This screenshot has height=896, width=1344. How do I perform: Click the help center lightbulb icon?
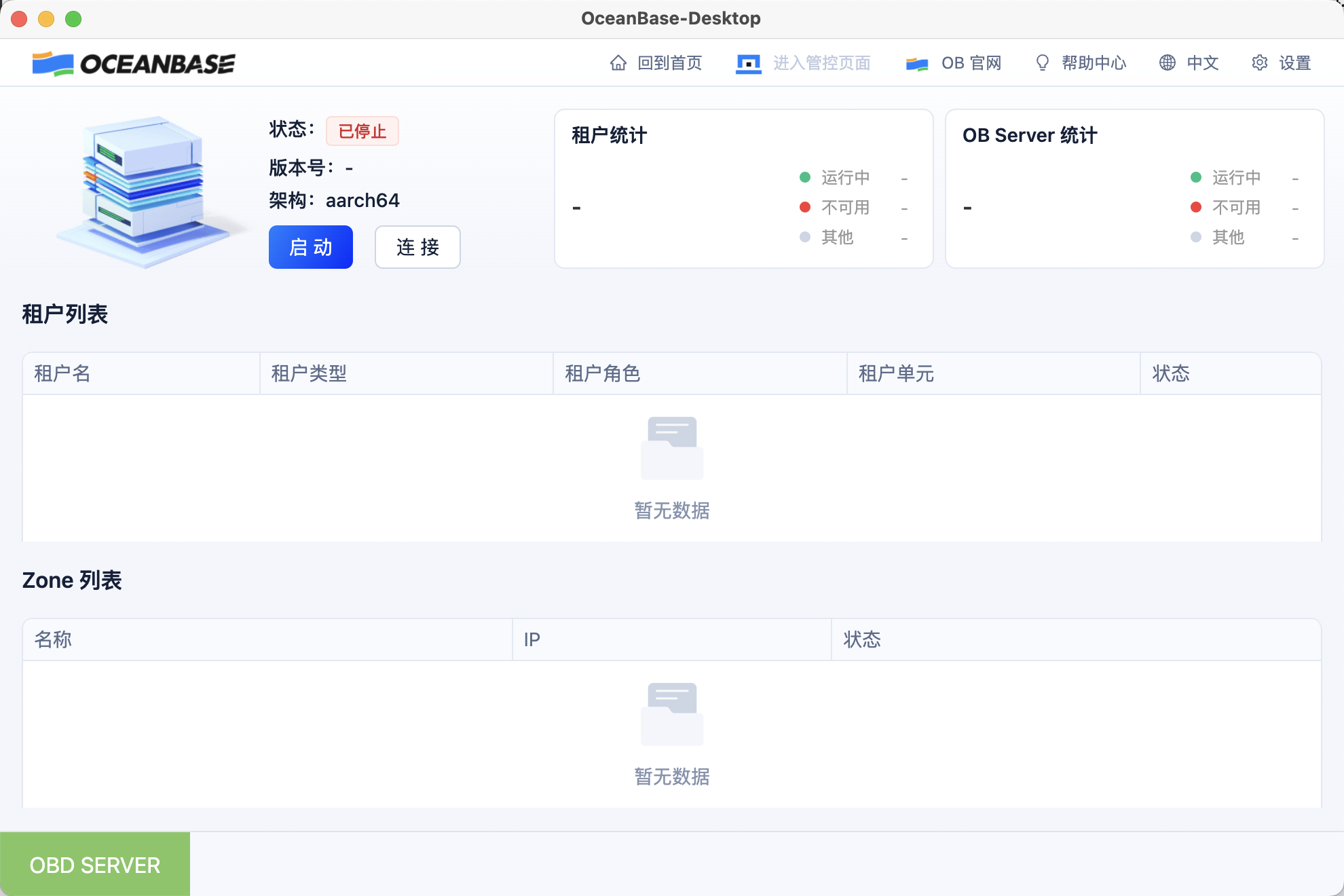[x=1042, y=63]
